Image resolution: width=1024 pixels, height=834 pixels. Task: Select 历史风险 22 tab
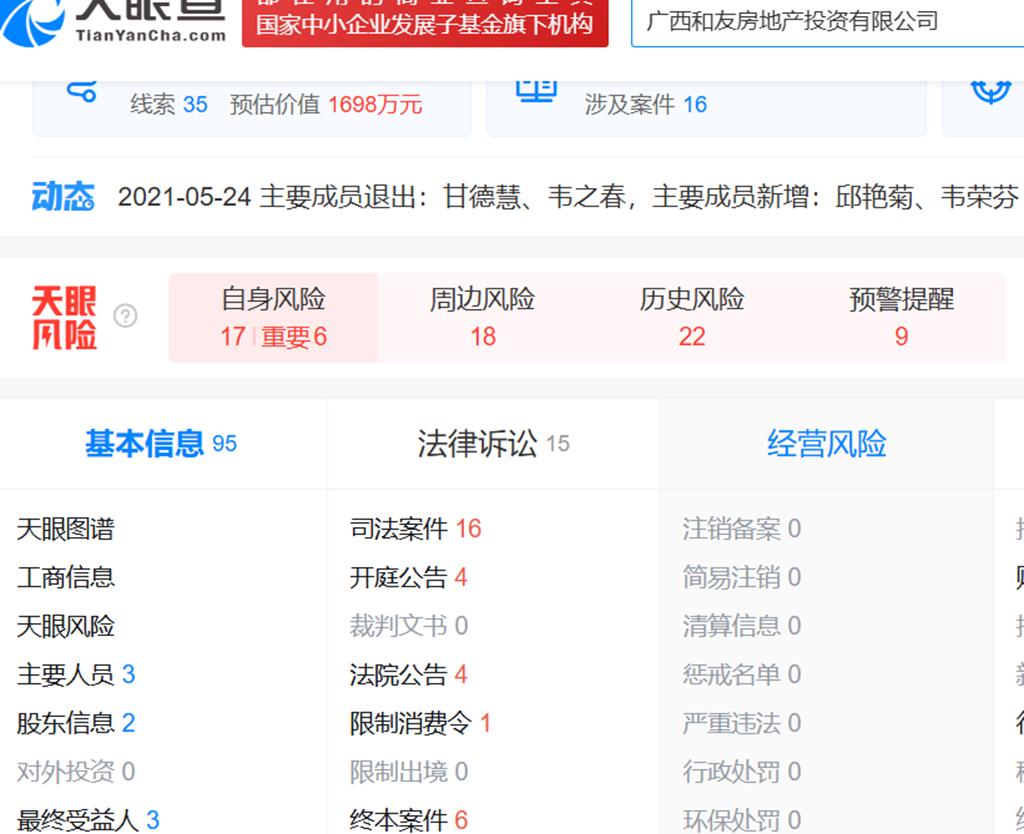coord(692,318)
